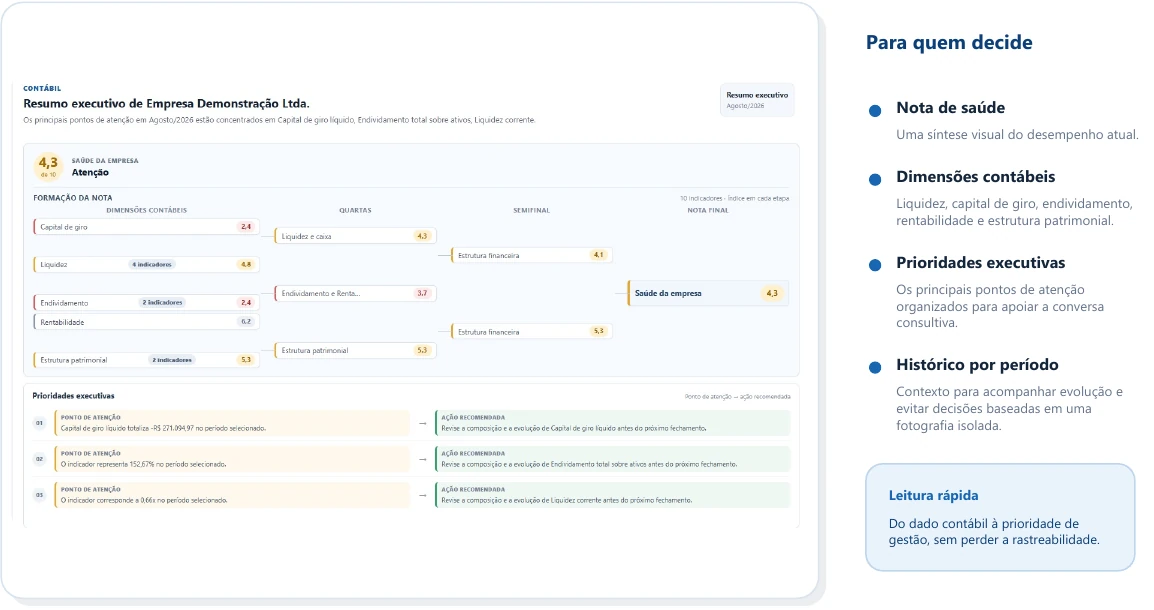Click the 'Leitura rápida' info card

coord(1000,517)
